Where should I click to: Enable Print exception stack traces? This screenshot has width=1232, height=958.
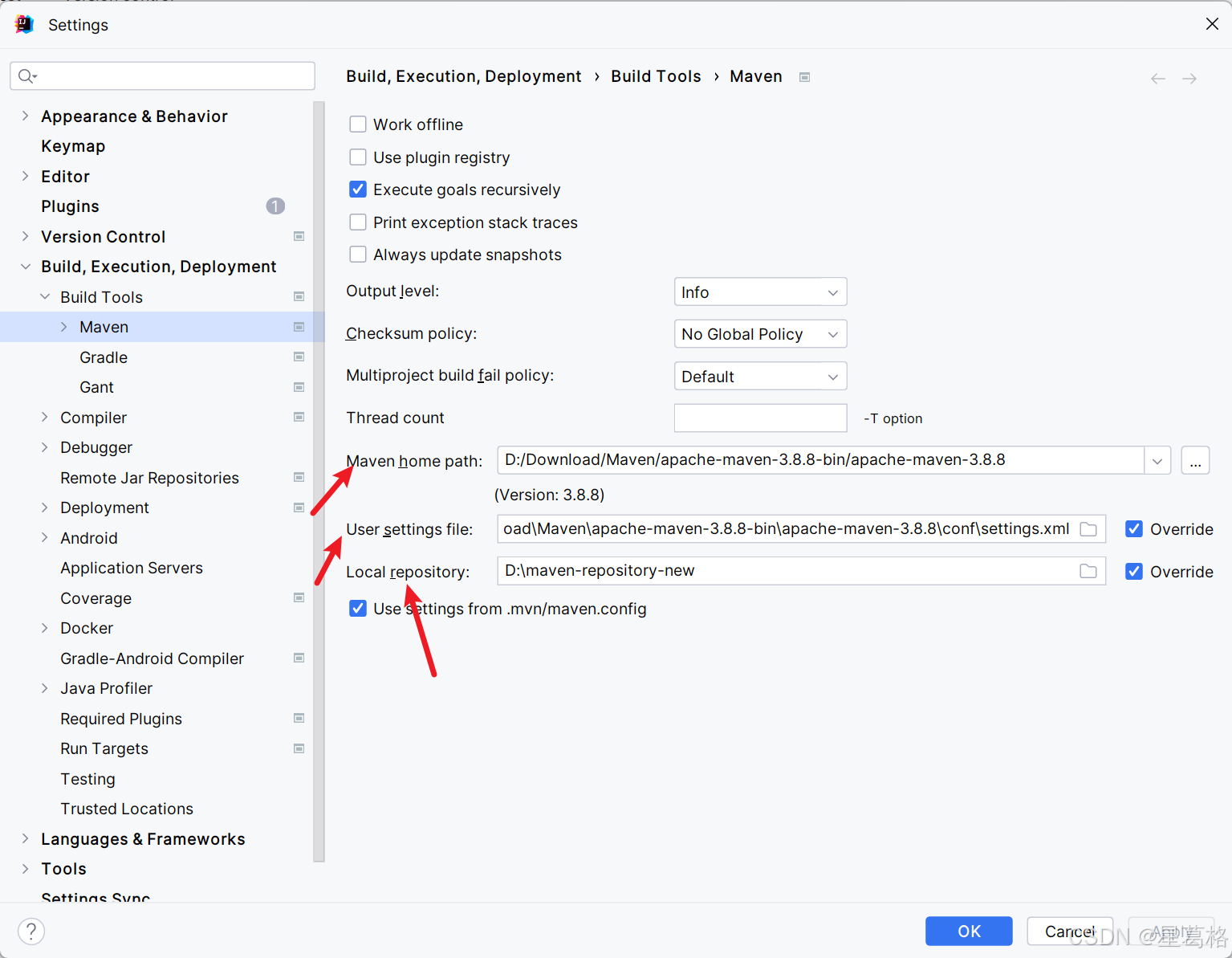[358, 222]
